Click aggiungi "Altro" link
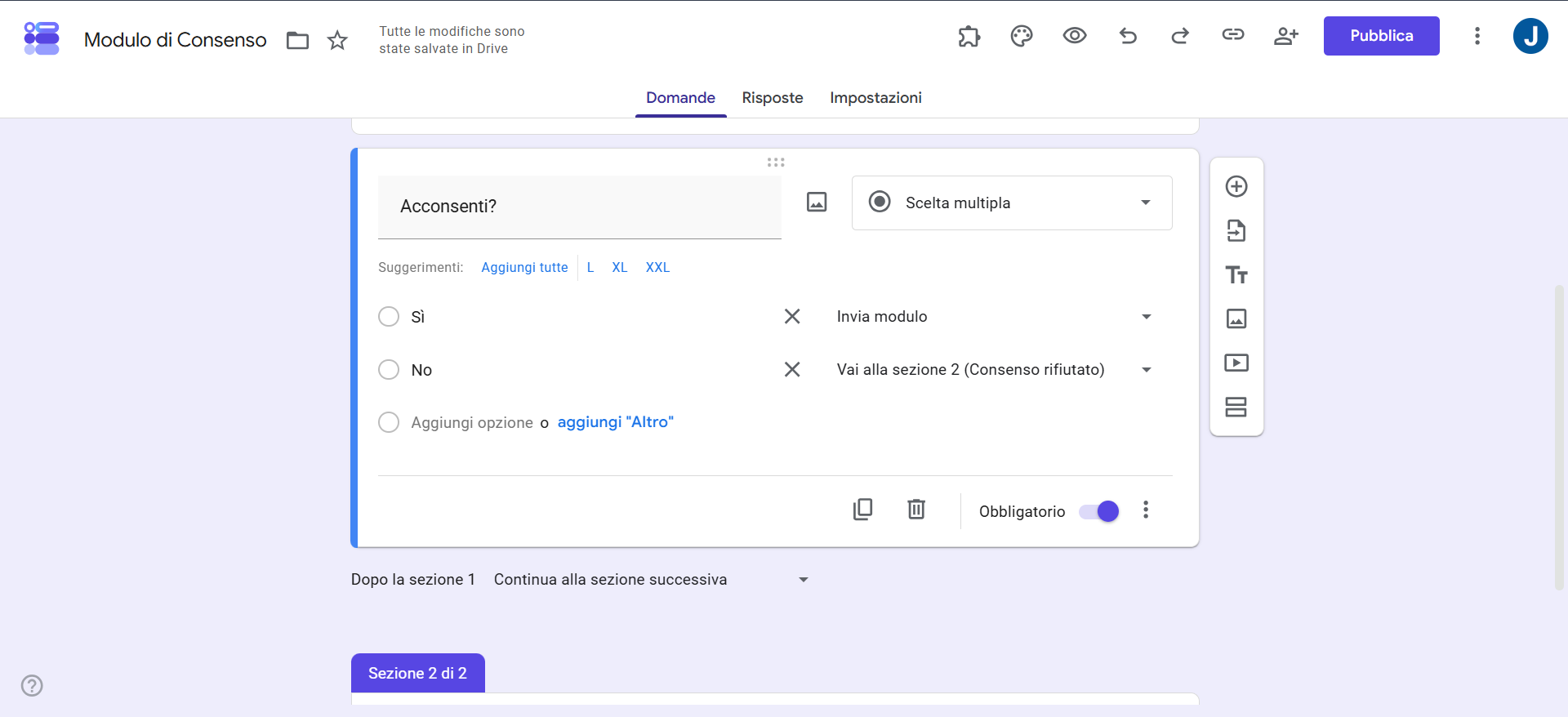This screenshot has width=1568, height=717. click(615, 421)
